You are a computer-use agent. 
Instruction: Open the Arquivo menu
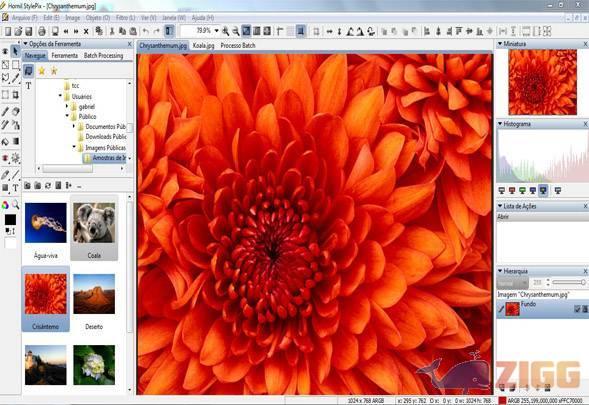24,18
